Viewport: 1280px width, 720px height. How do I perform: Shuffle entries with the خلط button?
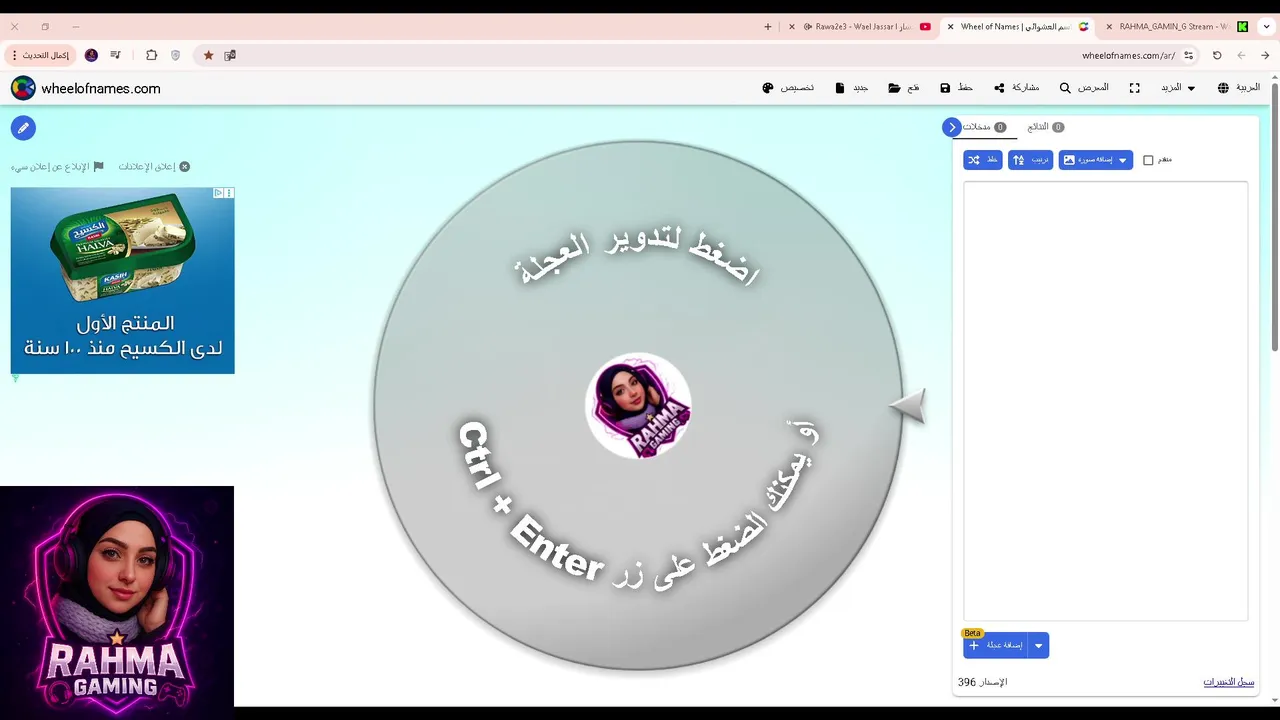click(983, 160)
